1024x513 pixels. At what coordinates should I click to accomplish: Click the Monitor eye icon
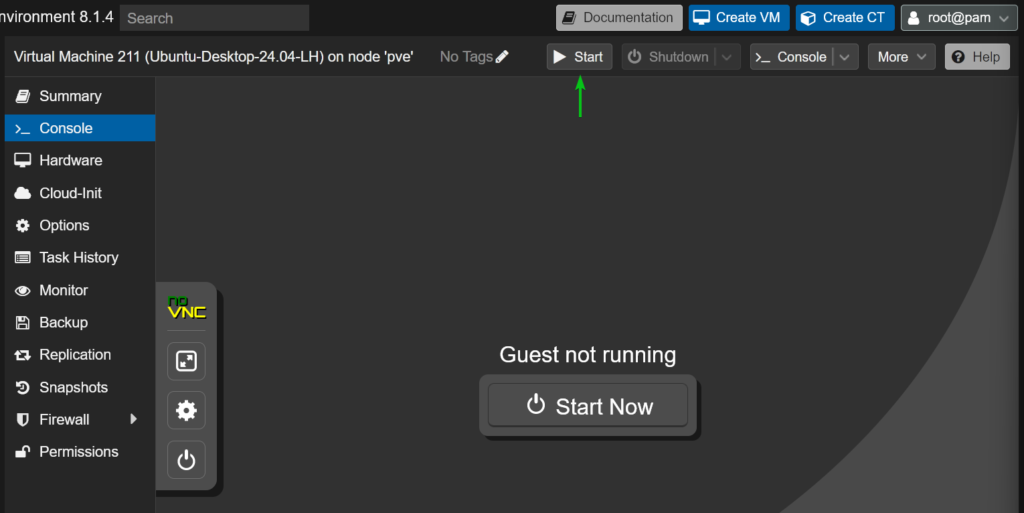coord(22,290)
